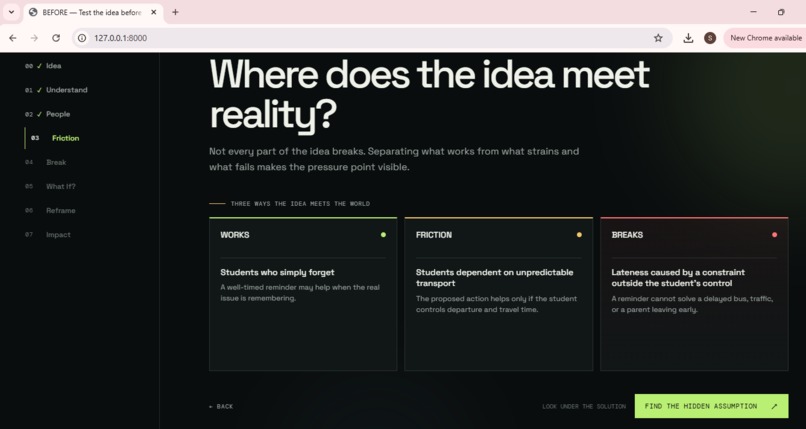Reload the current page

pos(56,38)
